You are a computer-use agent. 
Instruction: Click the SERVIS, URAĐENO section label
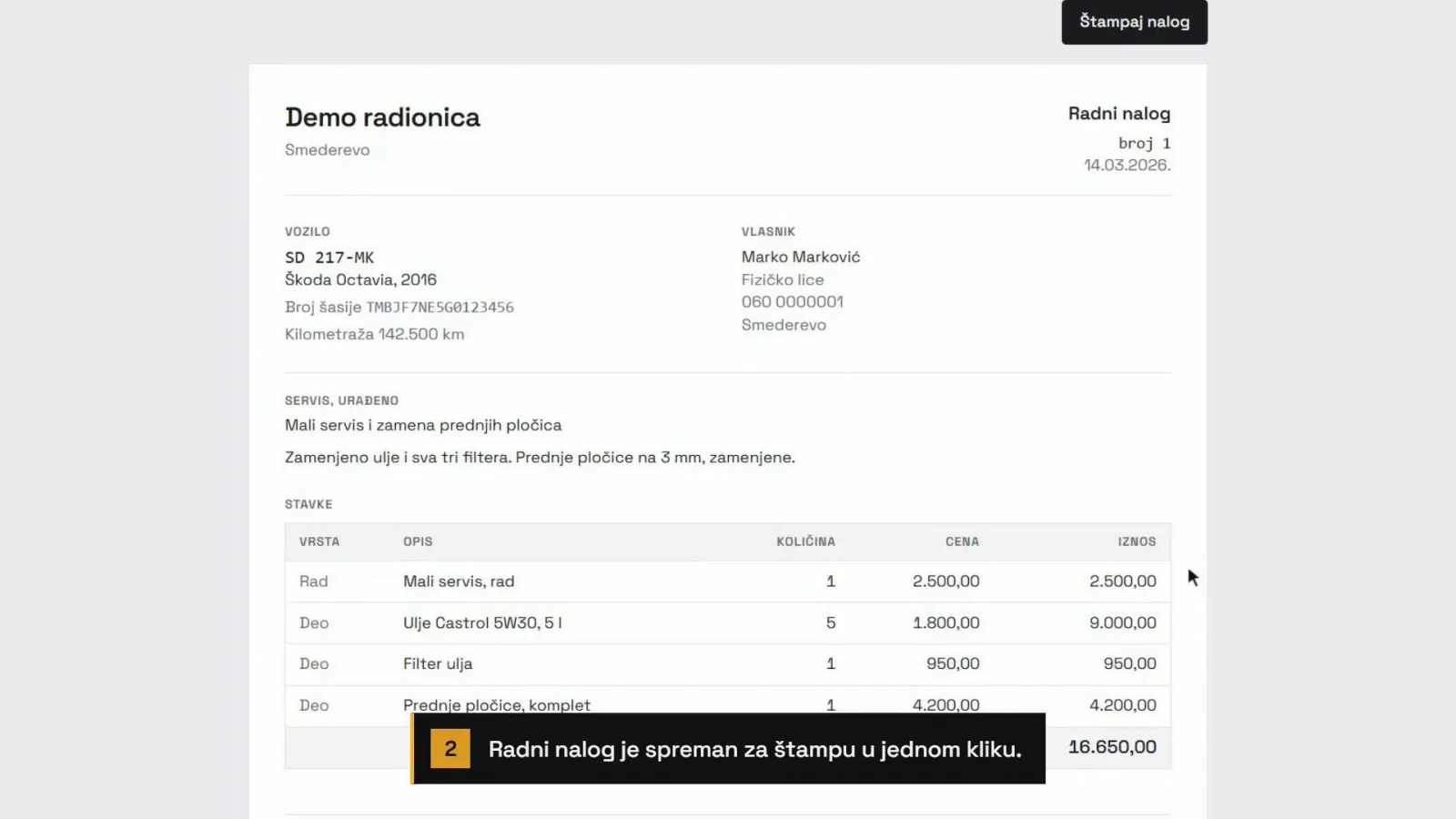coord(341,400)
